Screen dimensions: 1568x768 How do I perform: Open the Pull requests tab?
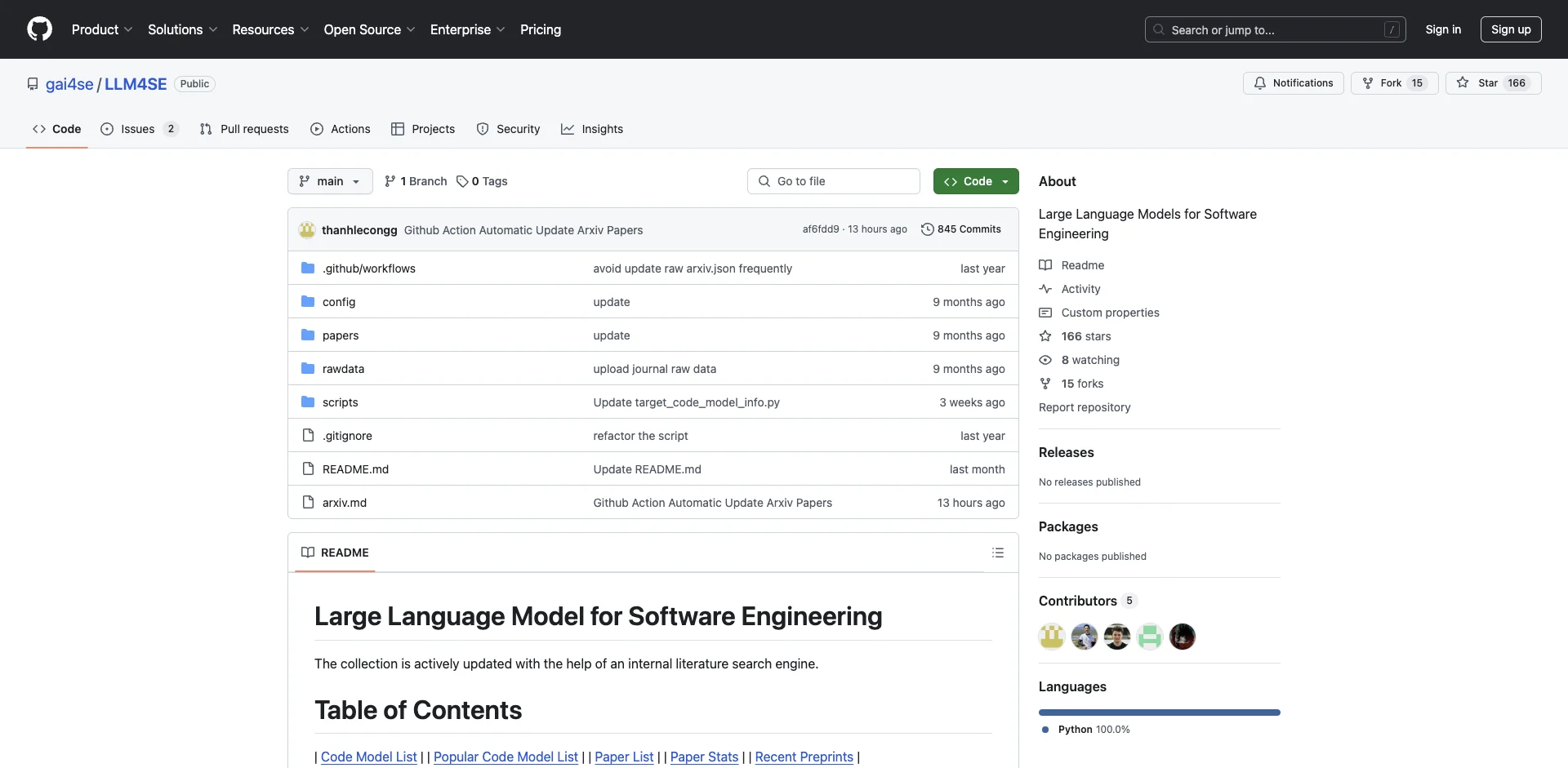click(x=244, y=129)
